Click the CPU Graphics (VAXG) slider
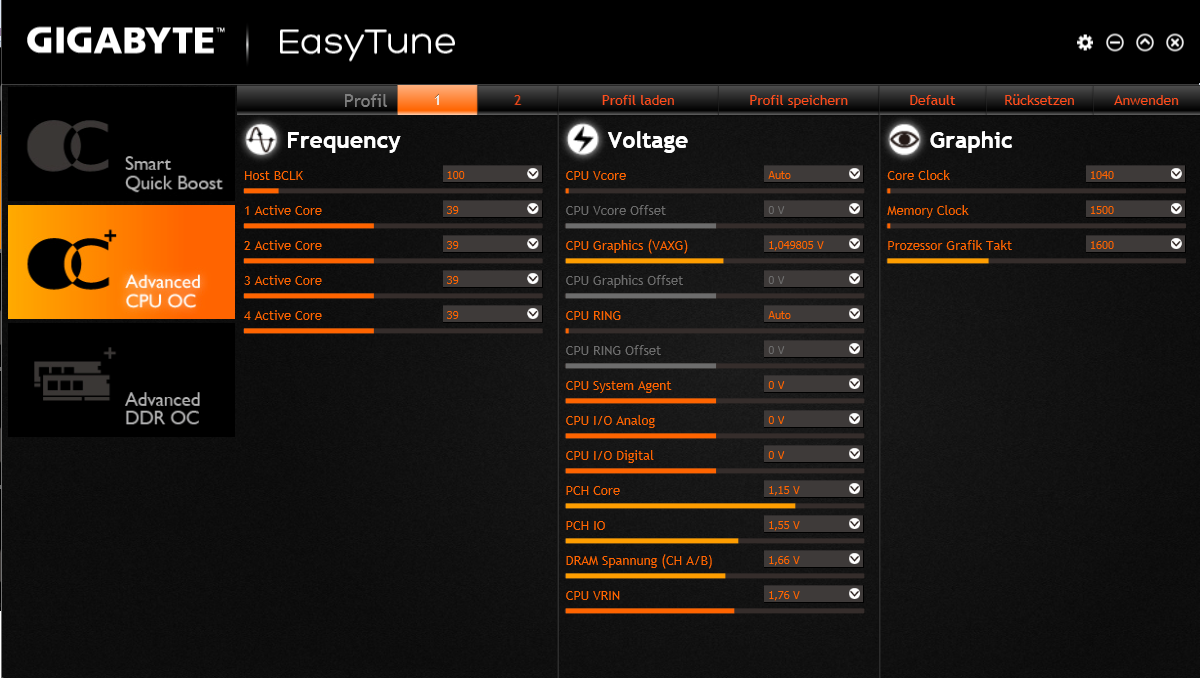This screenshot has height=678, width=1200. point(714,260)
